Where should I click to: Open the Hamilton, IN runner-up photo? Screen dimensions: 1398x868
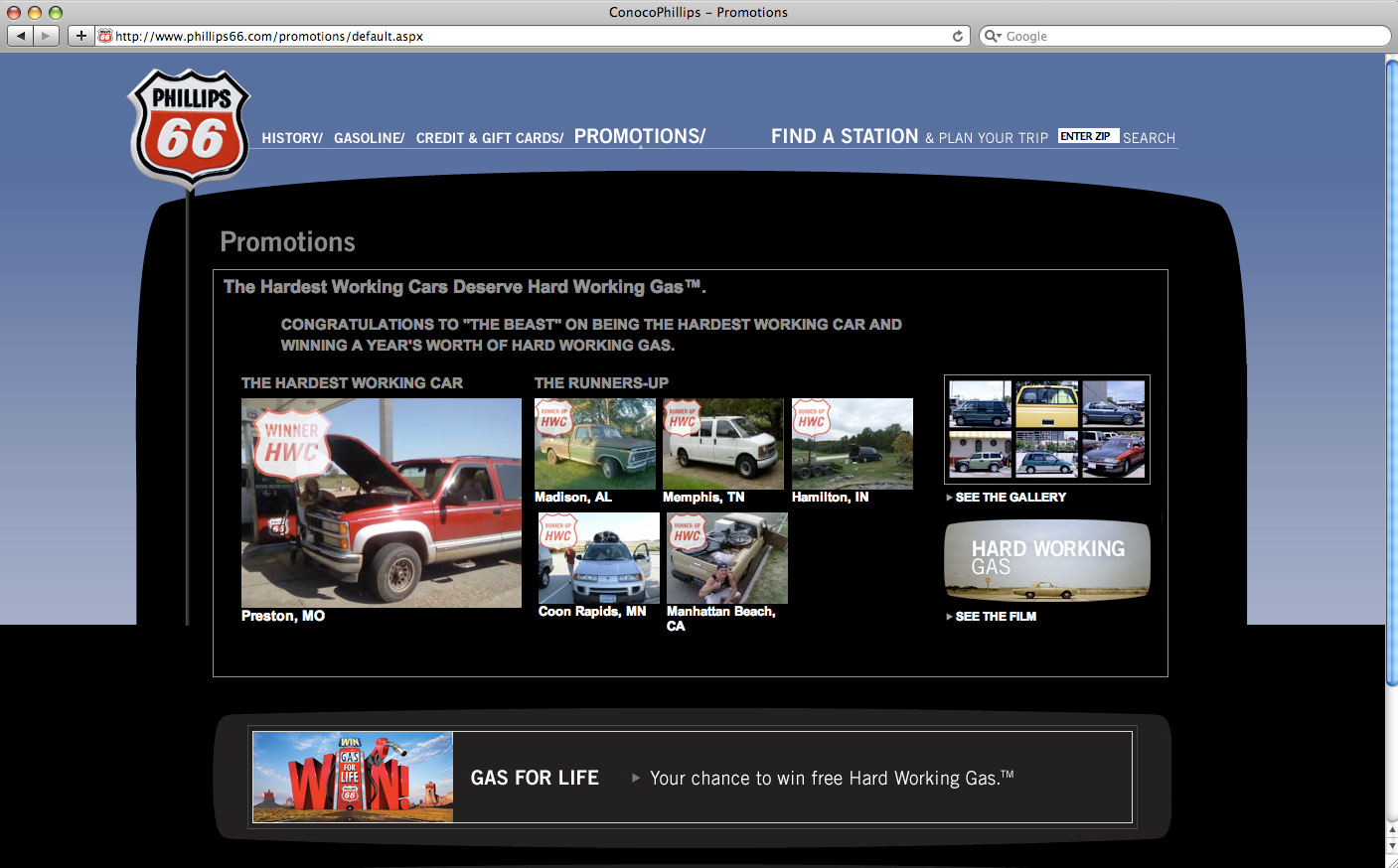[853, 444]
